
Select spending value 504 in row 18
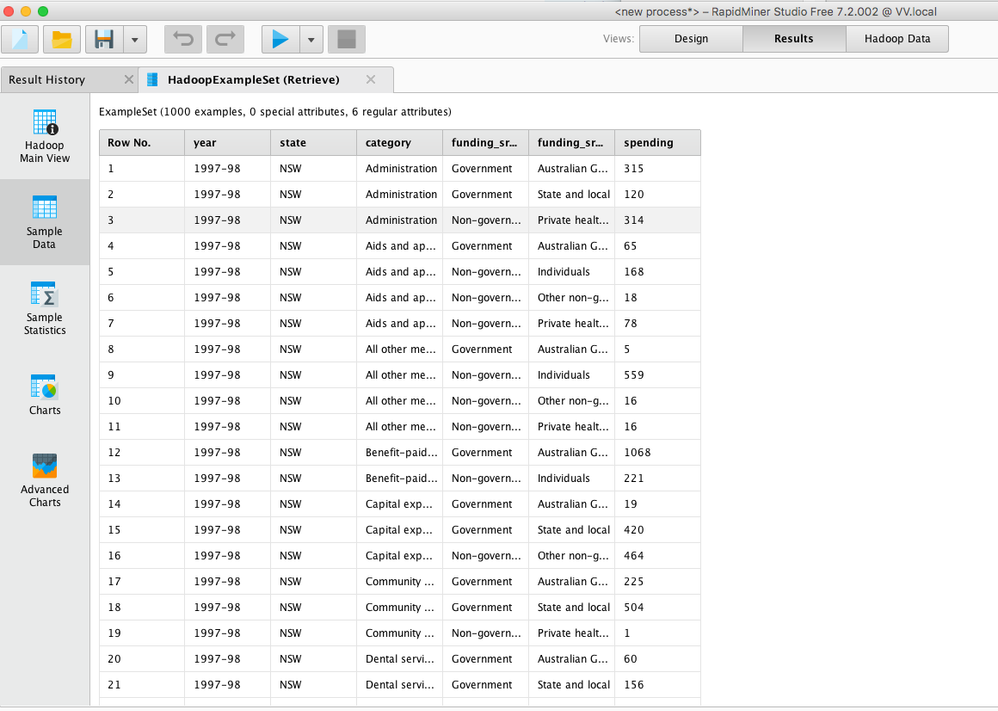pos(657,607)
